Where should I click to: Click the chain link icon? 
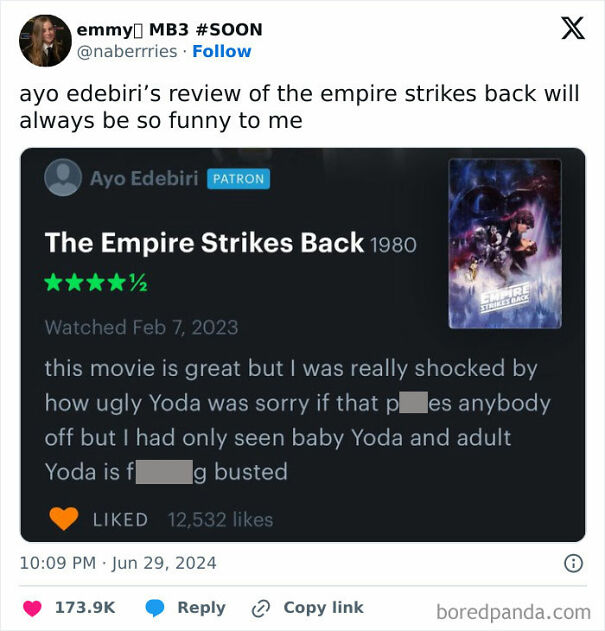tap(260, 608)
